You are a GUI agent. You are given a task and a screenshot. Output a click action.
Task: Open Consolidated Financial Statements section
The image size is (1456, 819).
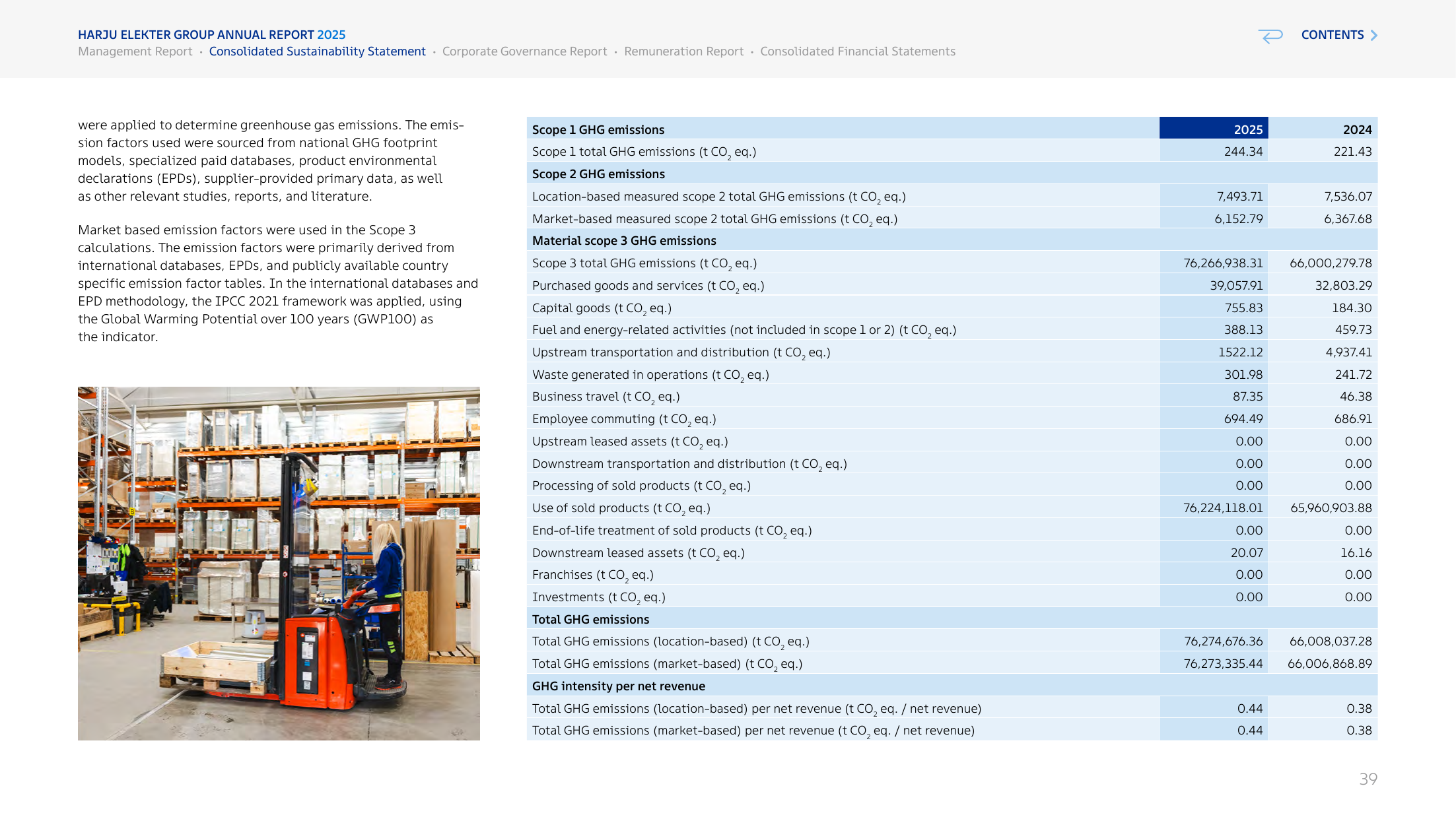point(857,51)
